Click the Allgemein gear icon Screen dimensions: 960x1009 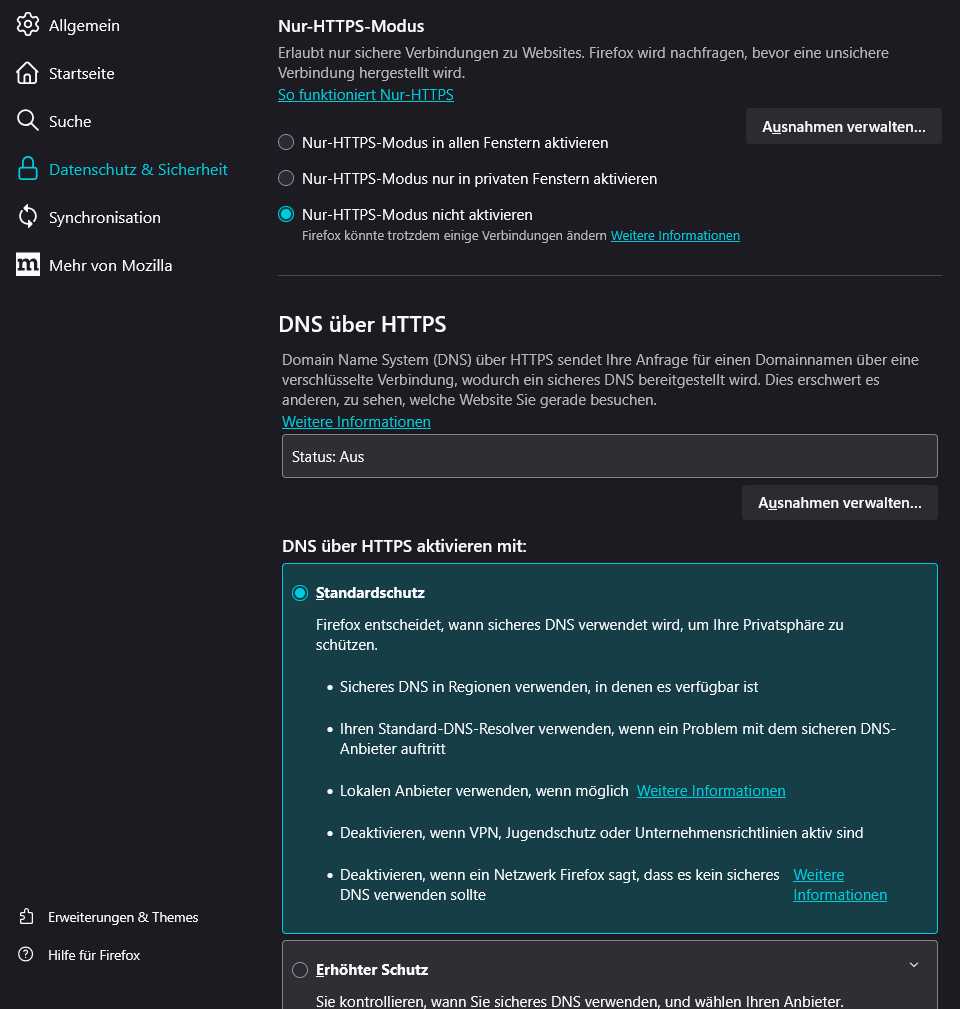pos(28,25)
